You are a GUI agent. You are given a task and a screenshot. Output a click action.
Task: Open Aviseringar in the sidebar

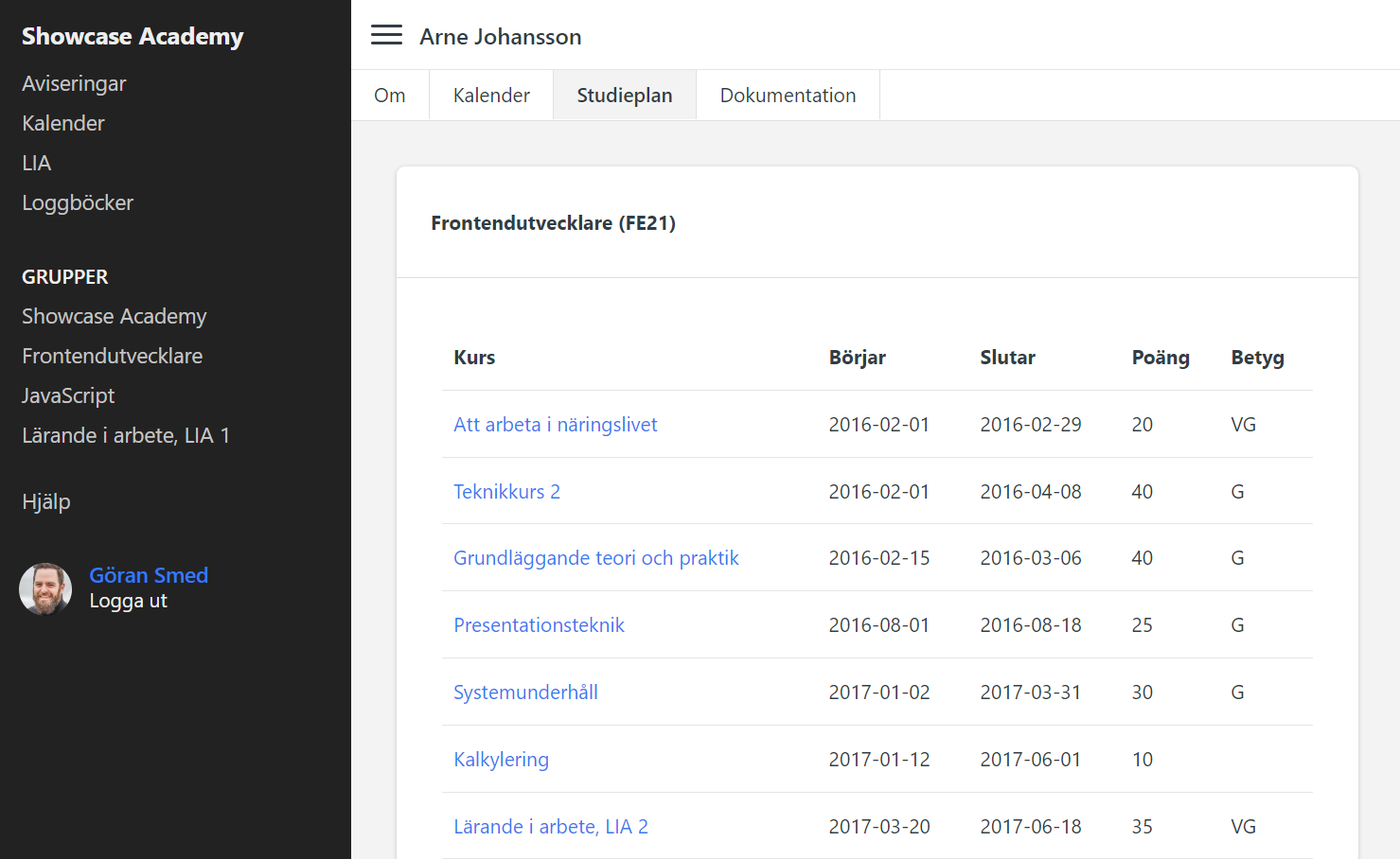(x=74, y=83)
